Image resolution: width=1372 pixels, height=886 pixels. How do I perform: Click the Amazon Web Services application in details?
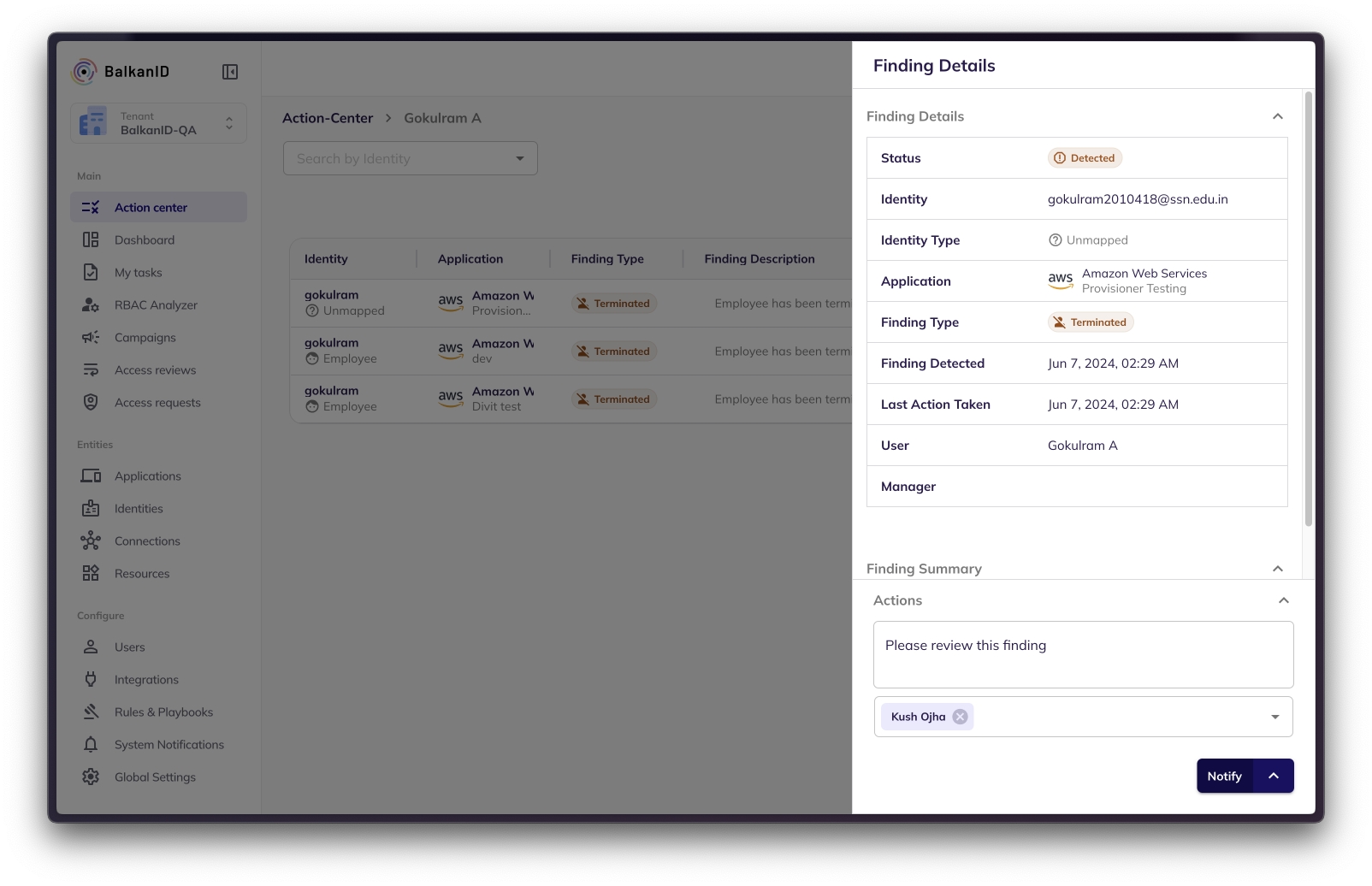pyautogui.click(x=1127, y=281)
